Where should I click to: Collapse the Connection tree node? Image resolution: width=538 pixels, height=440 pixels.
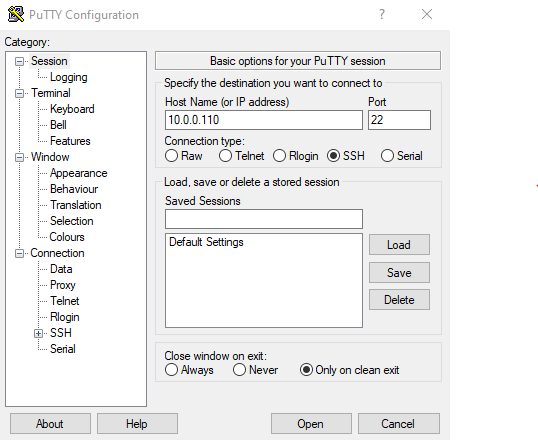coord(20,253)
